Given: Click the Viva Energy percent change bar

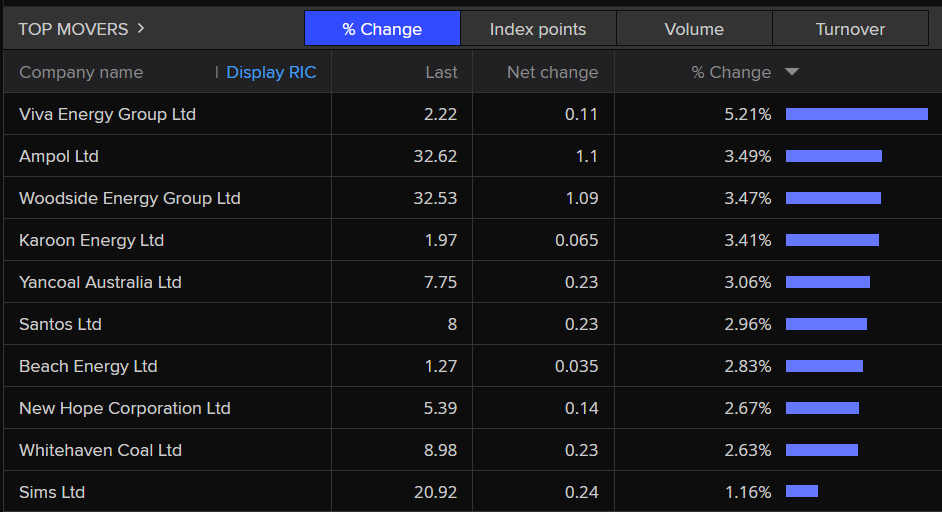Looking at the screenshot, I should [856, 114].
